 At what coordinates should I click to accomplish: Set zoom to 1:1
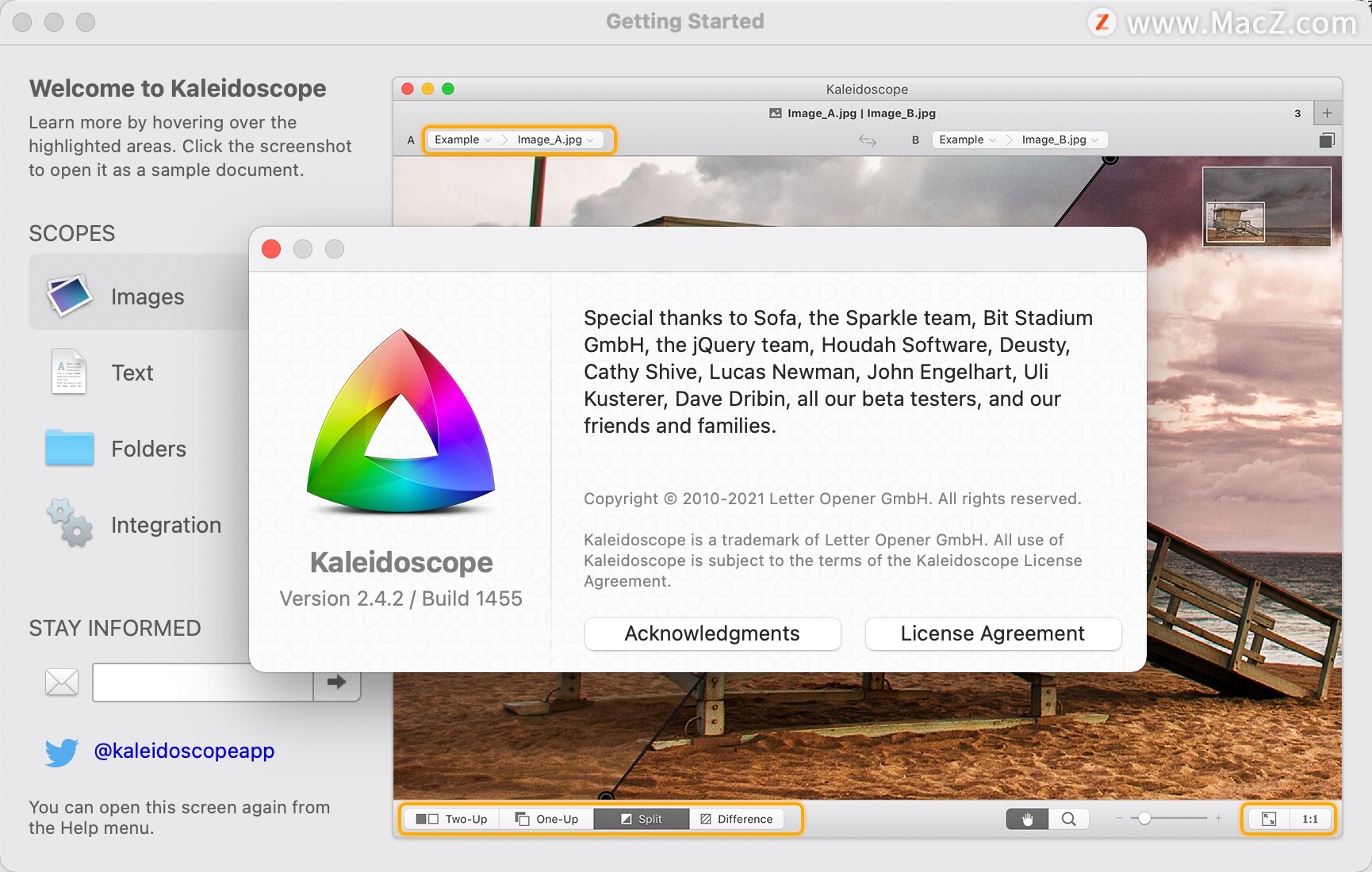pyautogui.click(x=1310, y=819)
